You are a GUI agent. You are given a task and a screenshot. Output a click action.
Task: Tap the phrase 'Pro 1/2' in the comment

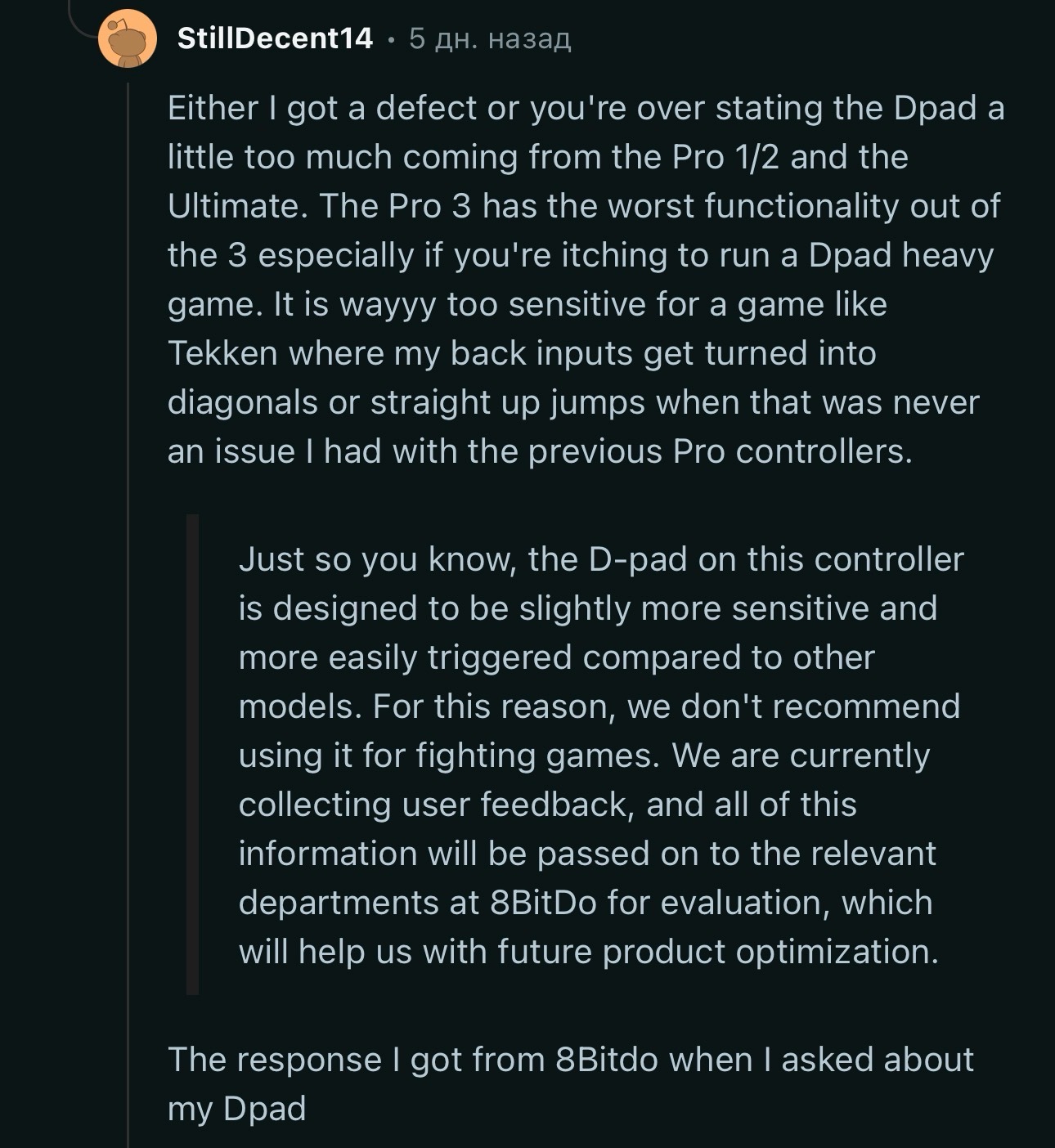click(726, 157)
